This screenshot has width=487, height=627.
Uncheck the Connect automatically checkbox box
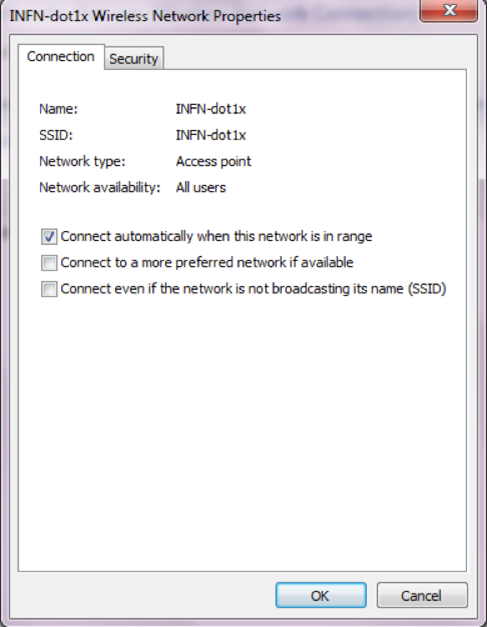coord(49,237)
